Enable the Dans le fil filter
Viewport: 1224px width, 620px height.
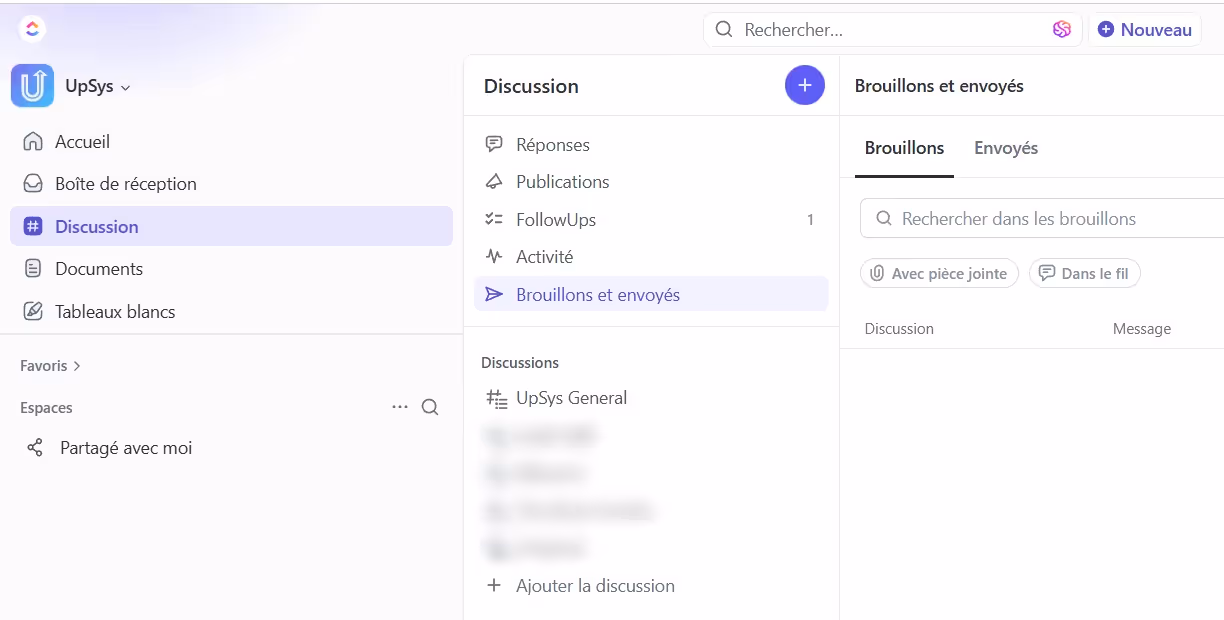(1084, 272)
